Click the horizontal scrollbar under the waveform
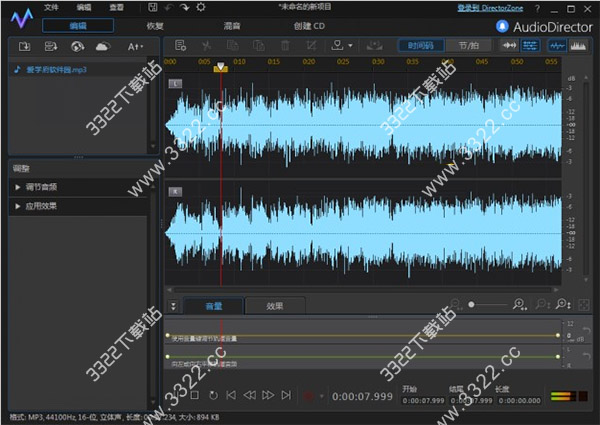This screenshot has width=600, height=425. pyautogui.click(x=362, y=290)
